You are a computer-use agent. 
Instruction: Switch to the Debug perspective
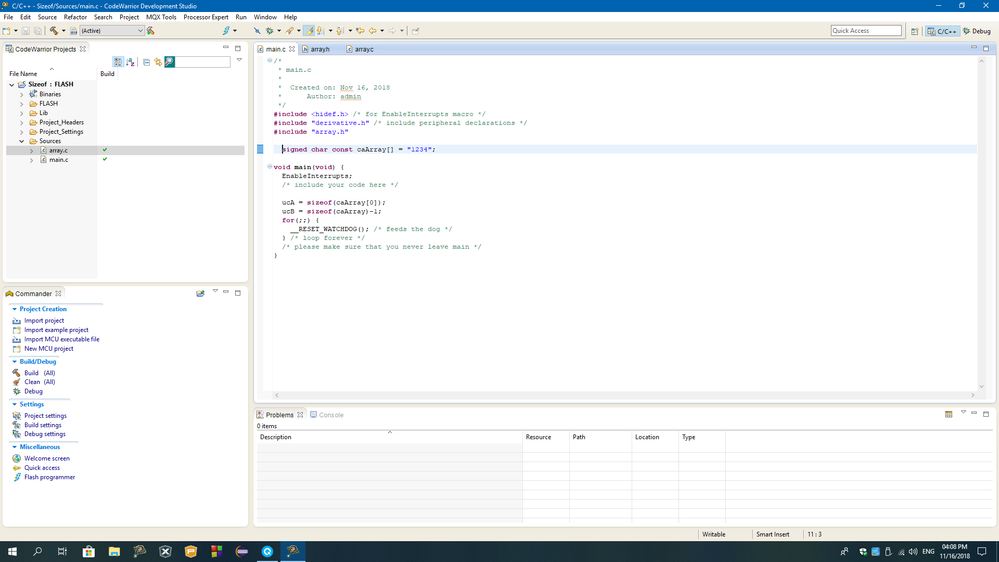[977, 31]
